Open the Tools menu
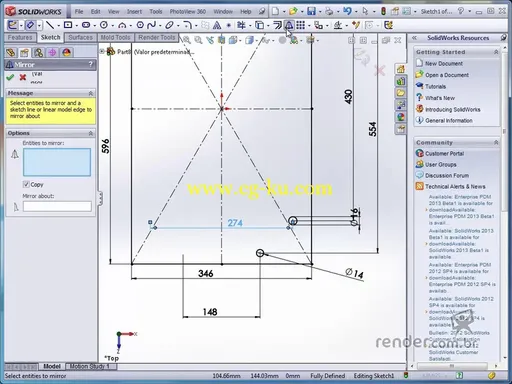The width and height of the screenshot is (512, 384). (156, 11)
